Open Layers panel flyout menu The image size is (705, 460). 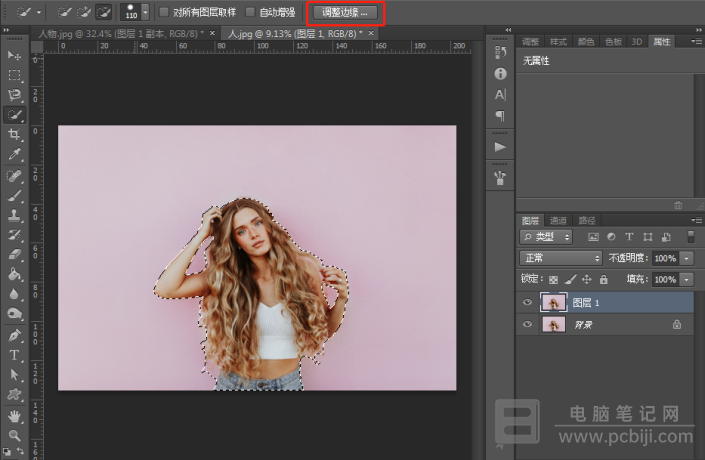pyautogui.click(x=696, y=220)
